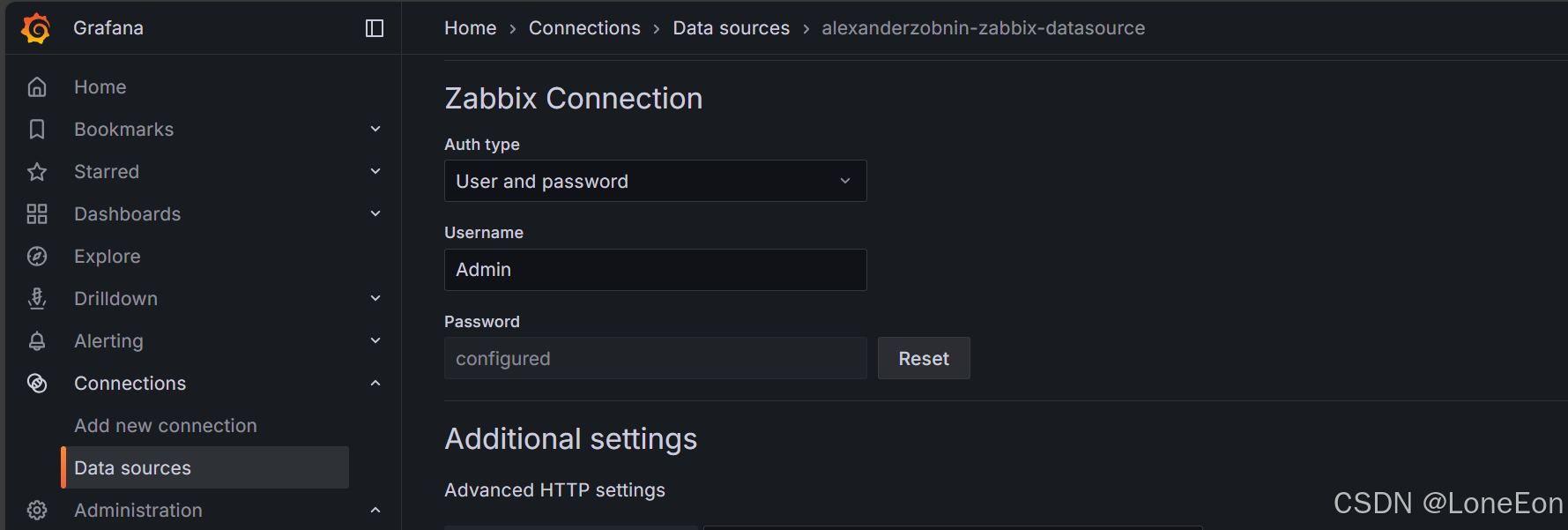
Task: Reset the configured password
Action: [924, 358]
